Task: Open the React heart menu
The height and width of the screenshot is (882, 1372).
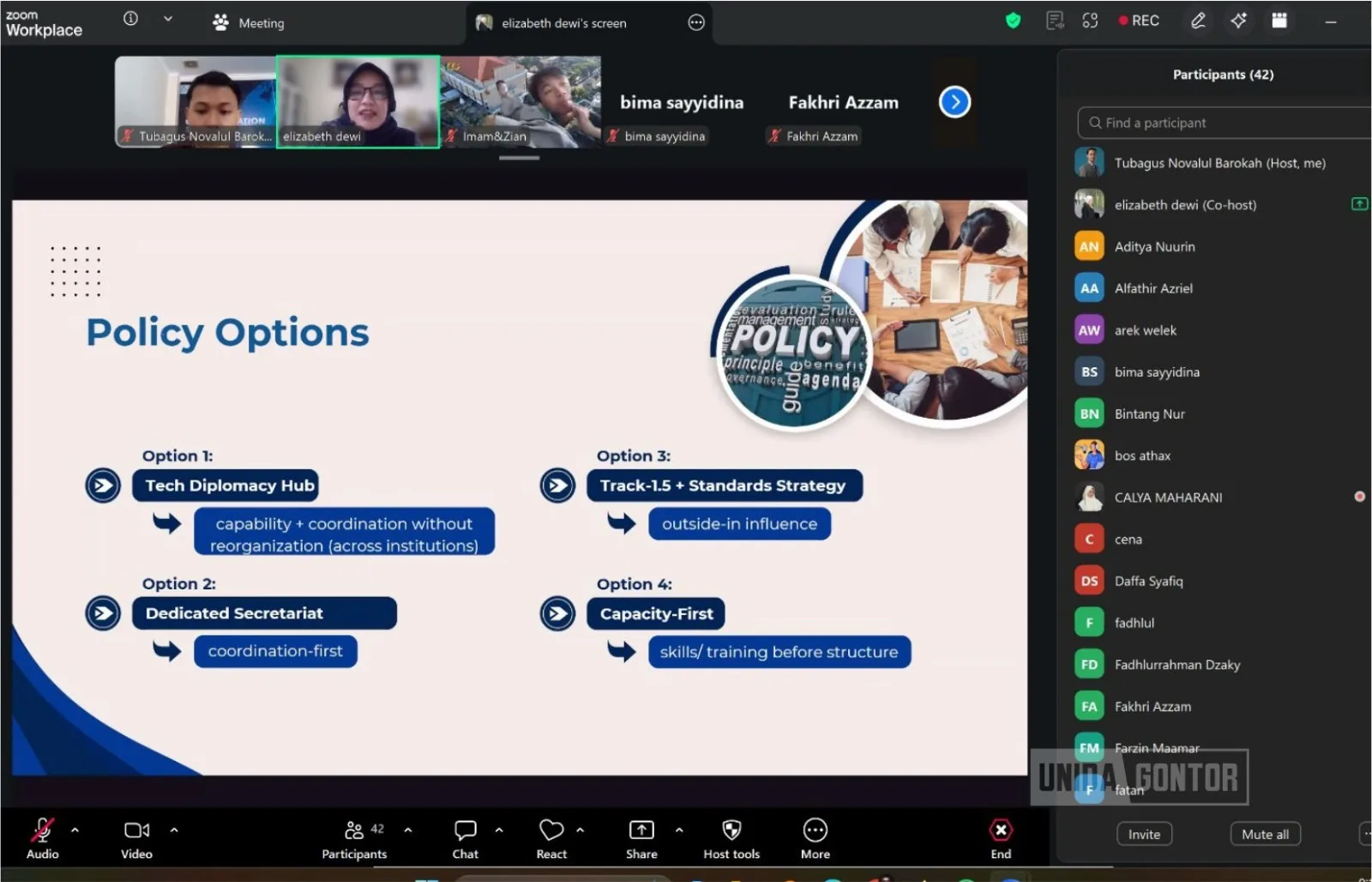Action: point(551,838)
